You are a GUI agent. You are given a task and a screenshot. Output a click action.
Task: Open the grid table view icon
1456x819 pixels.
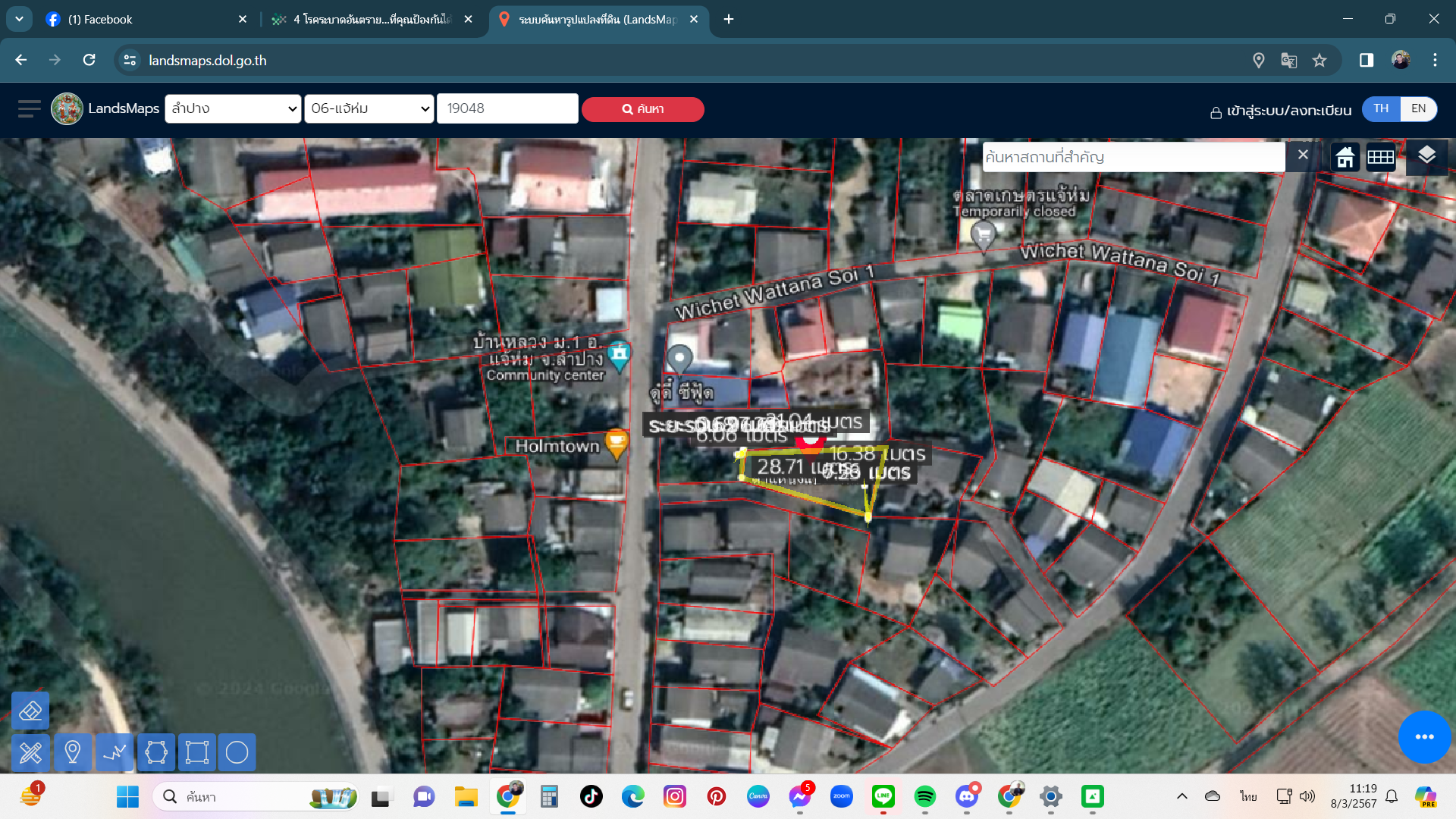1380,157
